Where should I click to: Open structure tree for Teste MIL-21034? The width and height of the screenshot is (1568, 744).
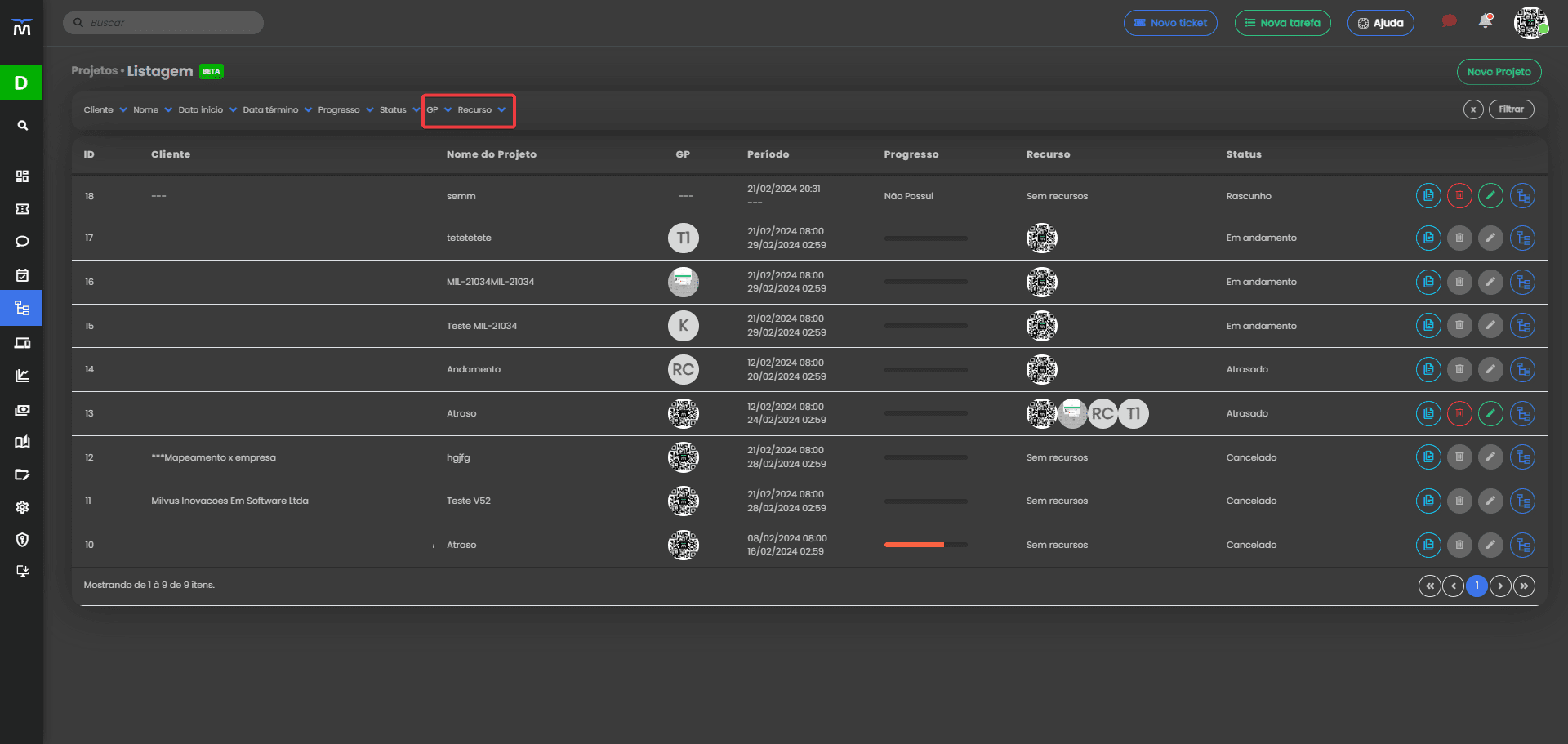pos(1522,326)
